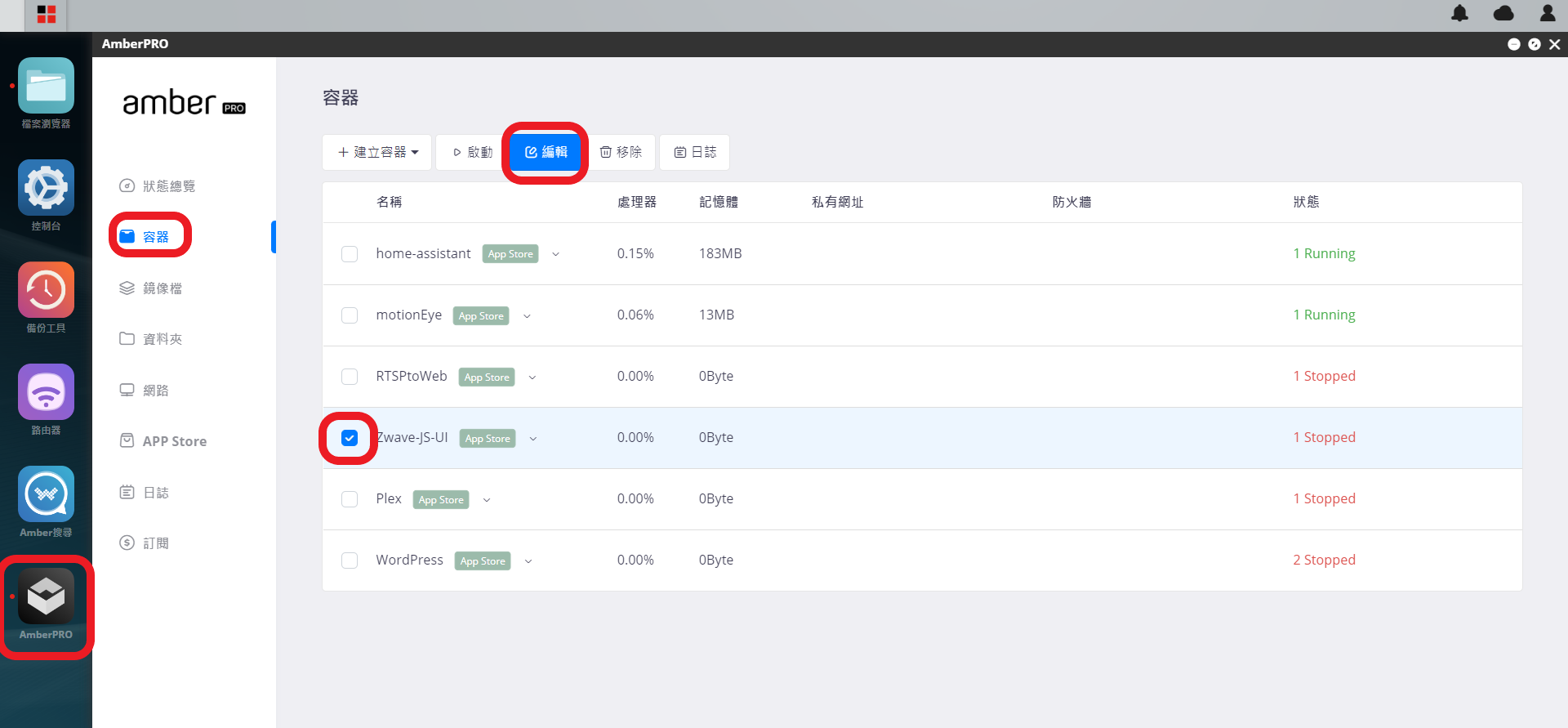Check the Plex row checkbox
Viewport: 1568px width, 728px height.
350,499
